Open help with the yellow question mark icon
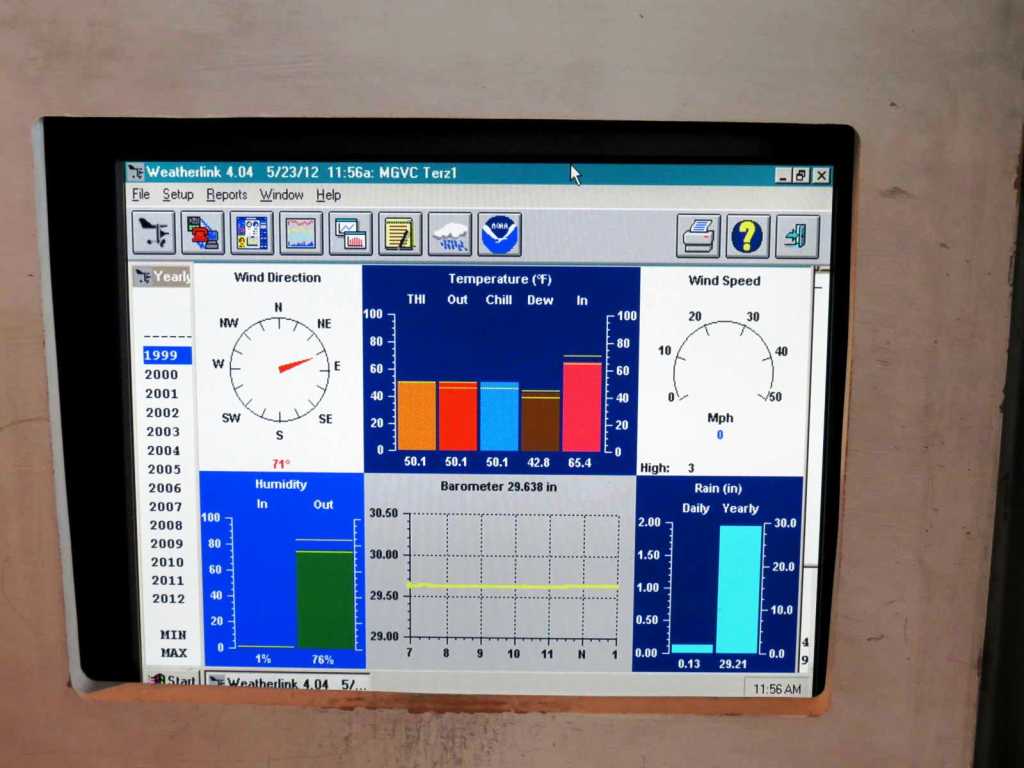 [x=748, y=236]
